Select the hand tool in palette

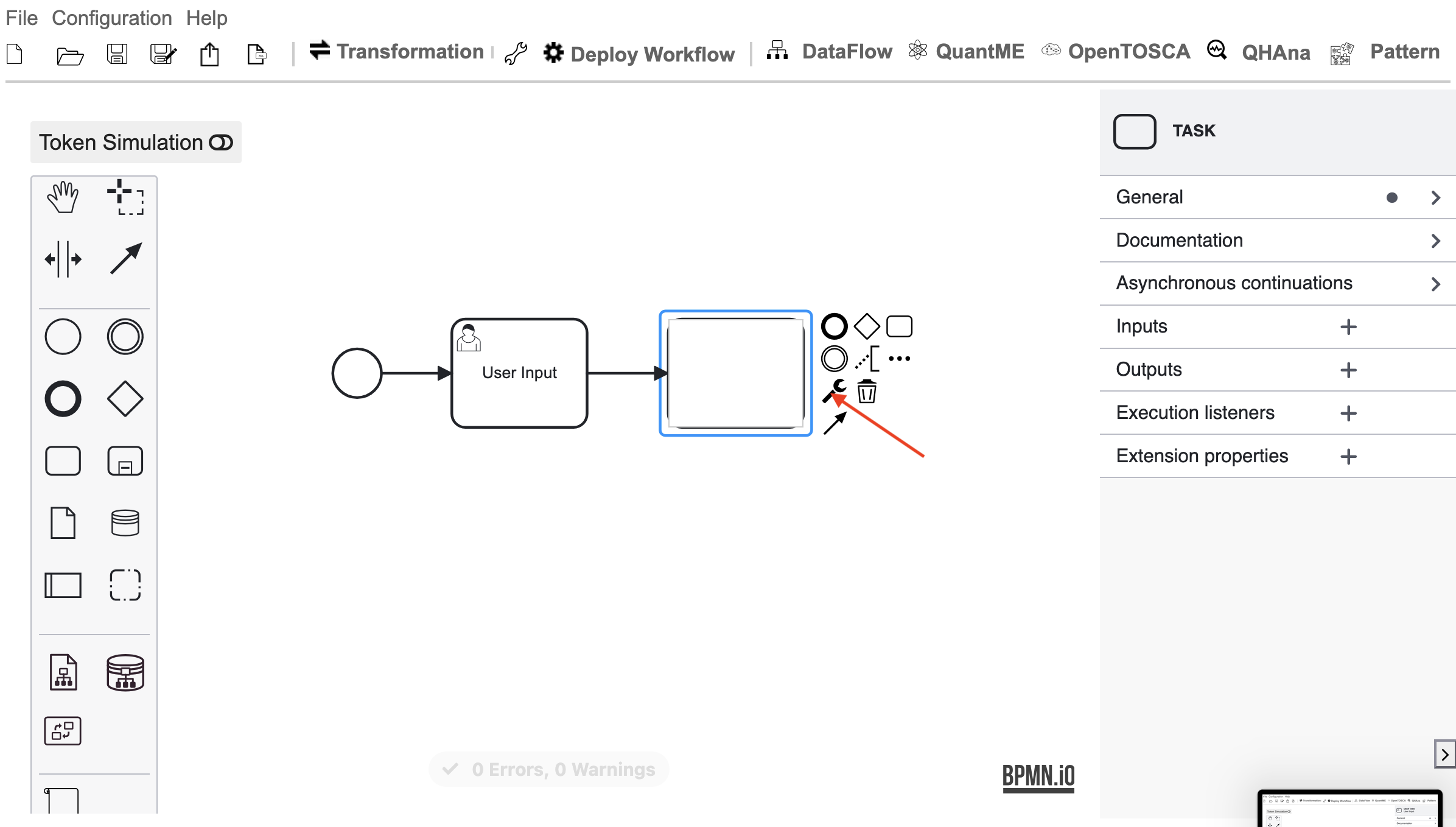pos(63,197)
